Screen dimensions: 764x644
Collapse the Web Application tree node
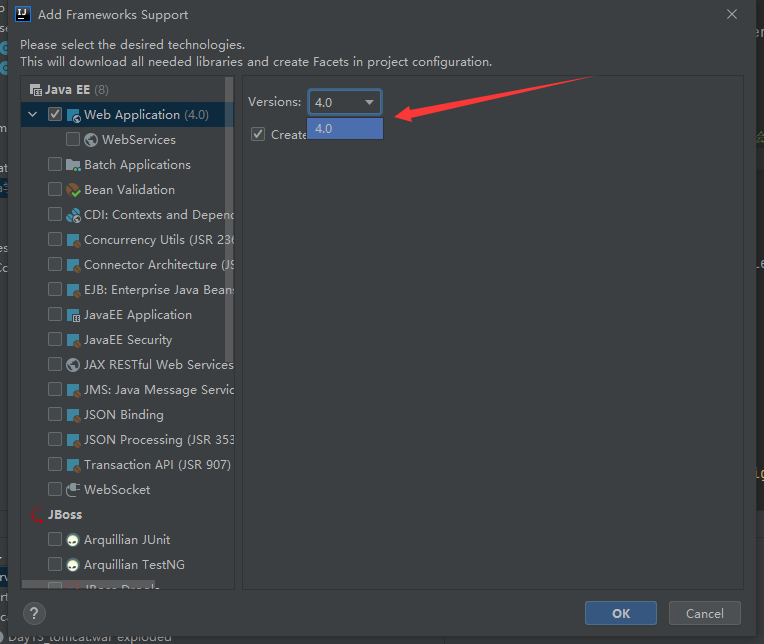pos(33,114)
